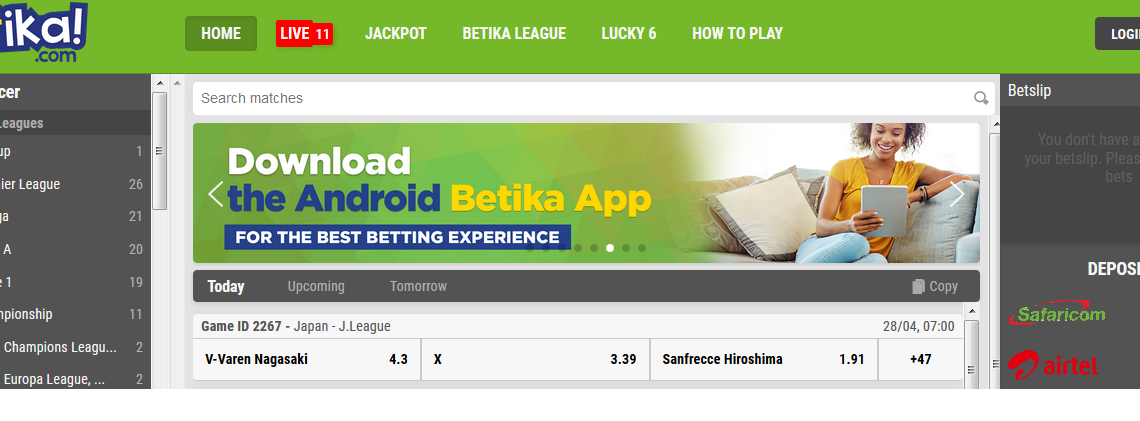Image resolution: width=1140 pixels, height=421 pixels.
Task: Select the last carousel indicator dot
Action: click(x=642, y=248)
